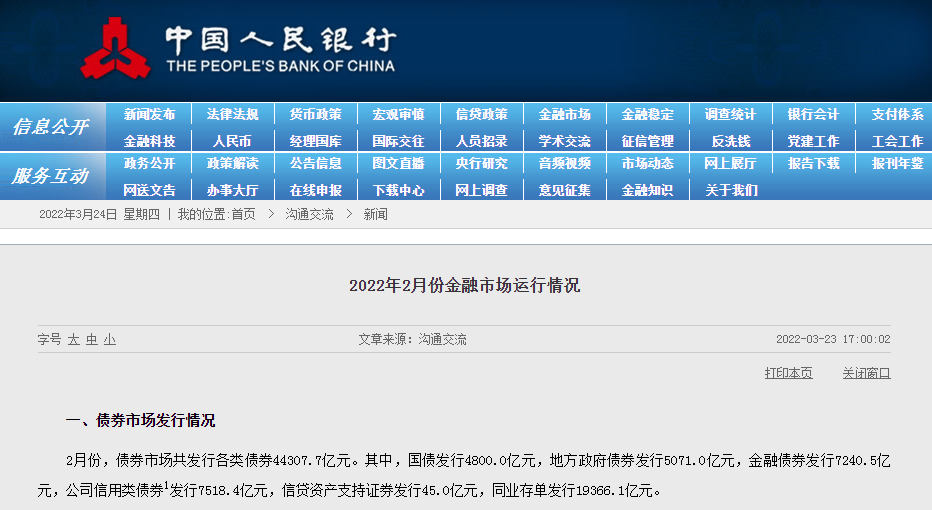Click 关闭窗口 link
Image resolution: width=932 pixels, height=510 pixels.
coord(866,373)
